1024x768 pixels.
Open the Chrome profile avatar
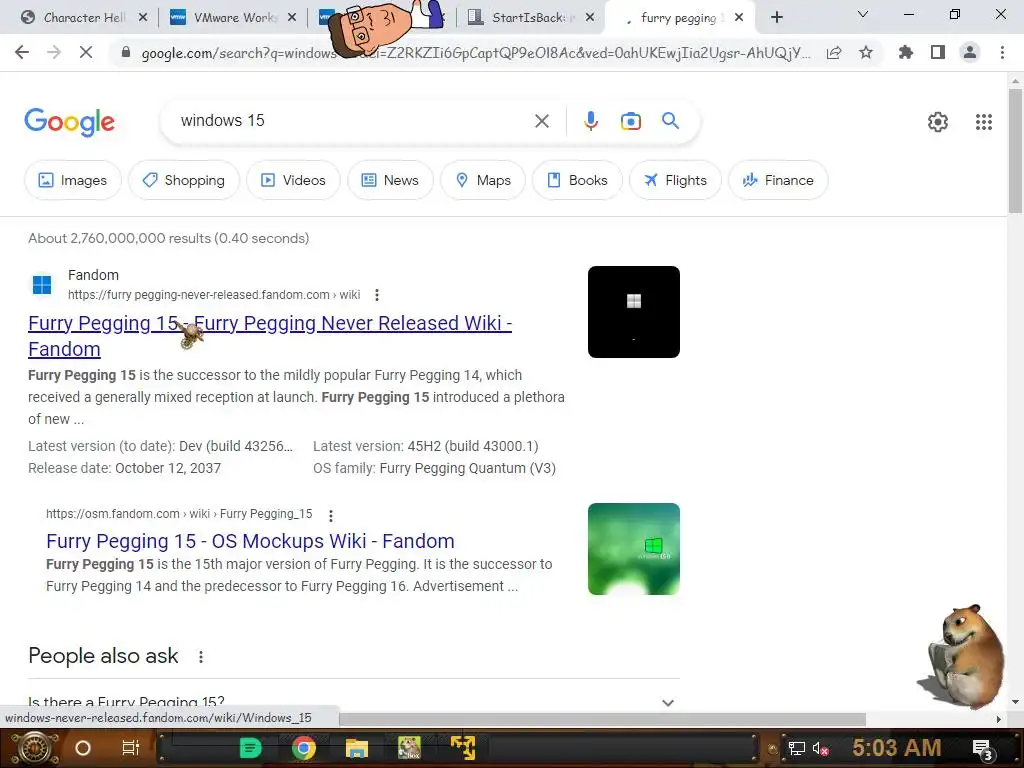[970, 52]
